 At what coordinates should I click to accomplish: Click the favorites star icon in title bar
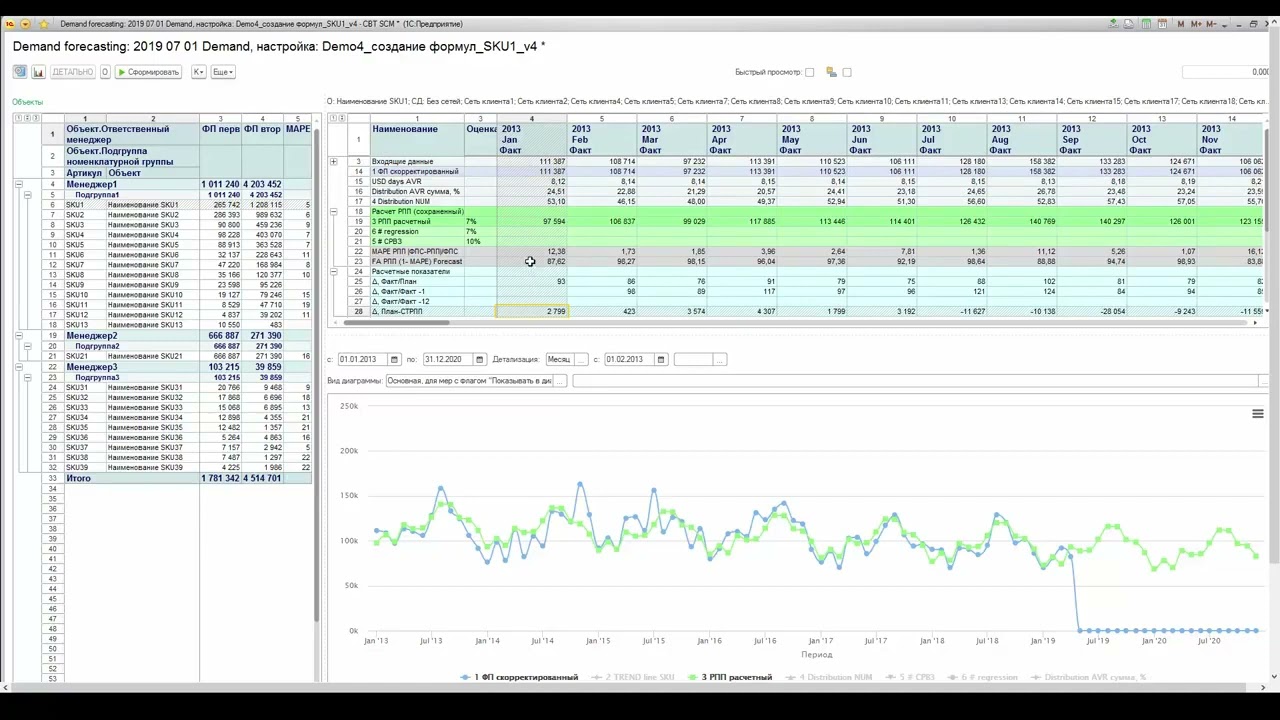(x=43, y=24)
